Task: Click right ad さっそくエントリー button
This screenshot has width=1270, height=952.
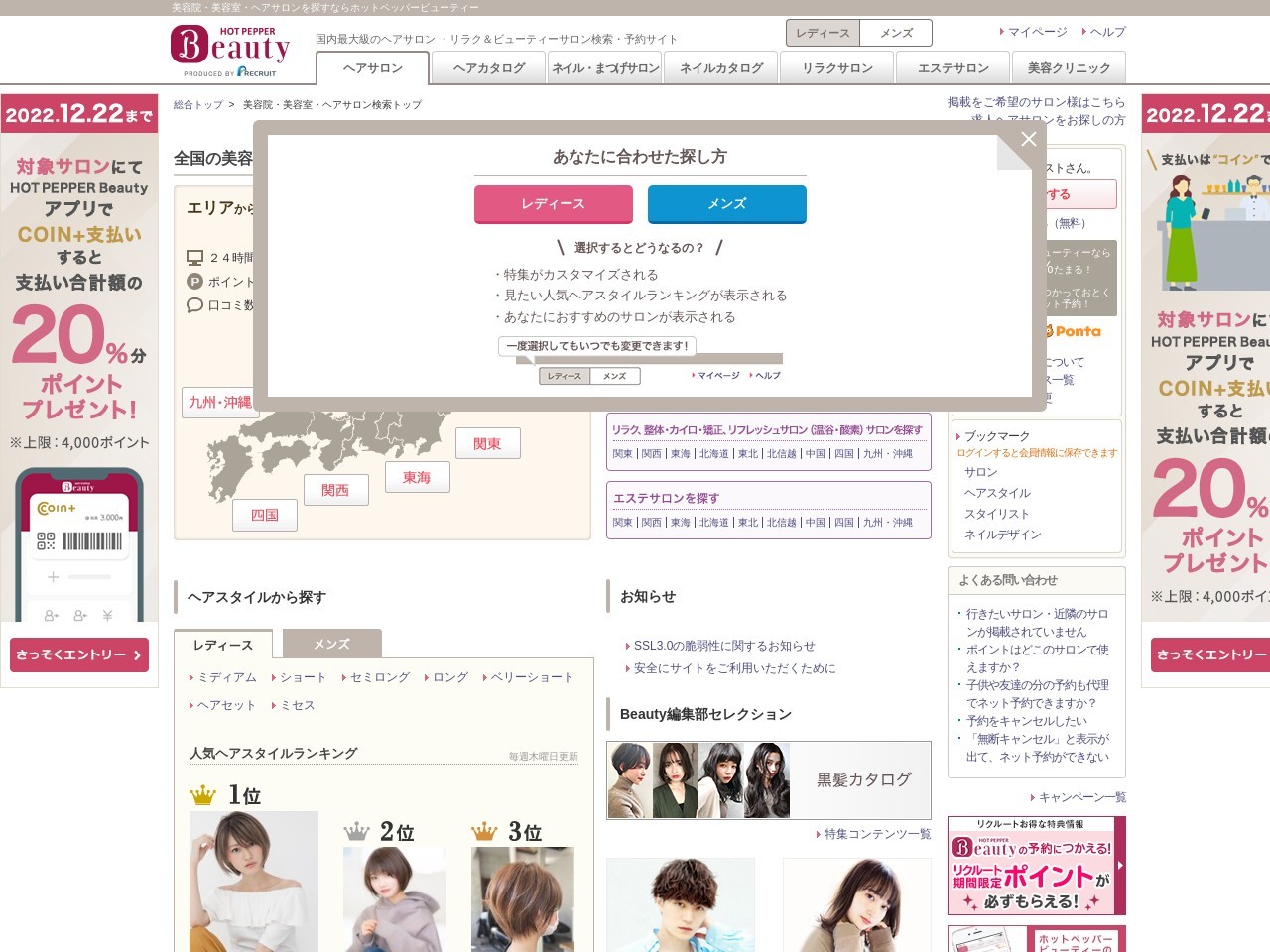Action: (1210, 654)
